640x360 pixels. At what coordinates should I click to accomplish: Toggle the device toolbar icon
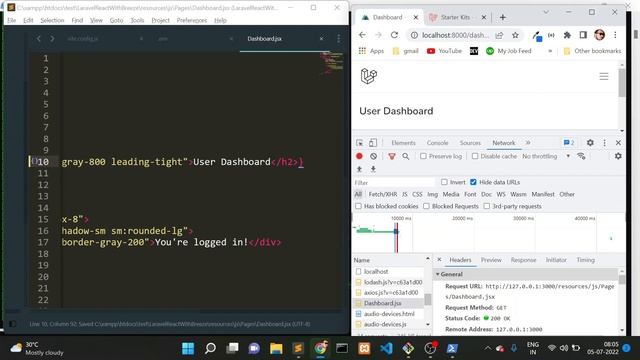pos(373,143)
